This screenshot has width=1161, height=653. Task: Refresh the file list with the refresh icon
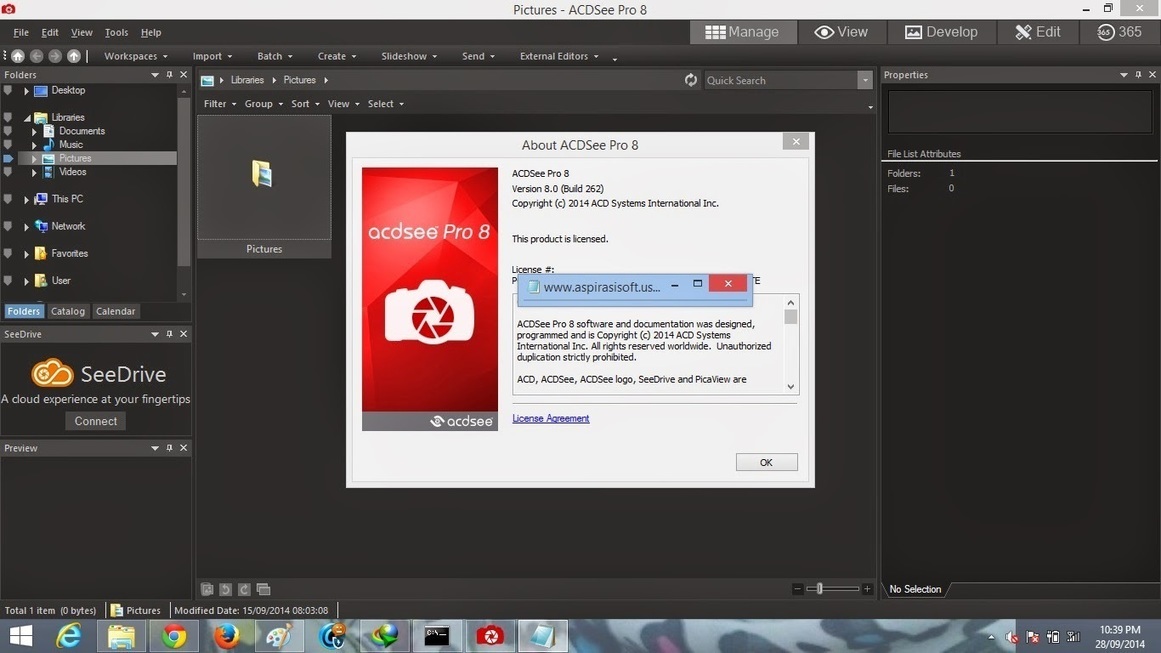pos(691,80)
